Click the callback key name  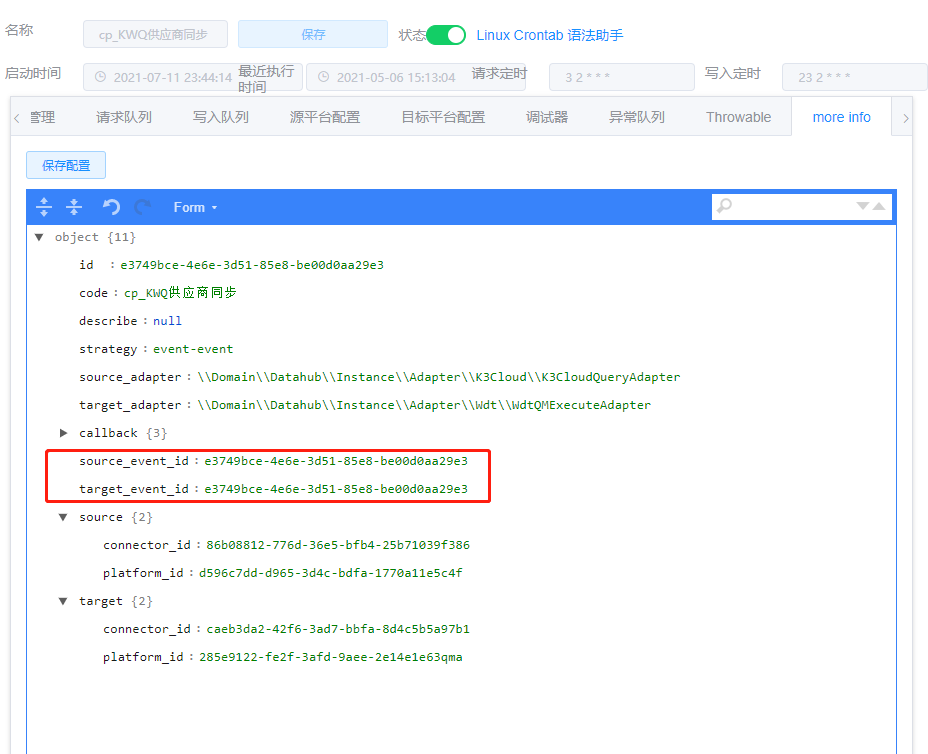[x=108, y=433]
